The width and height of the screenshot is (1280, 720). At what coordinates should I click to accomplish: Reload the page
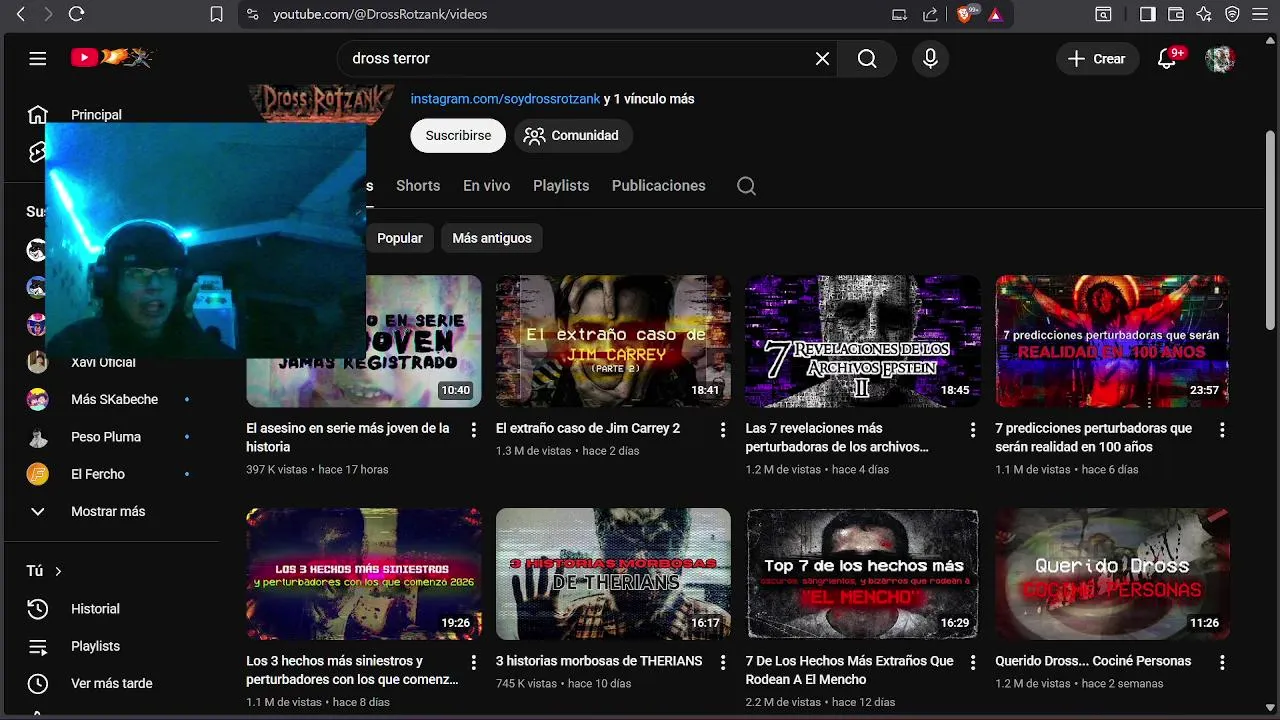tap(76, 14)
